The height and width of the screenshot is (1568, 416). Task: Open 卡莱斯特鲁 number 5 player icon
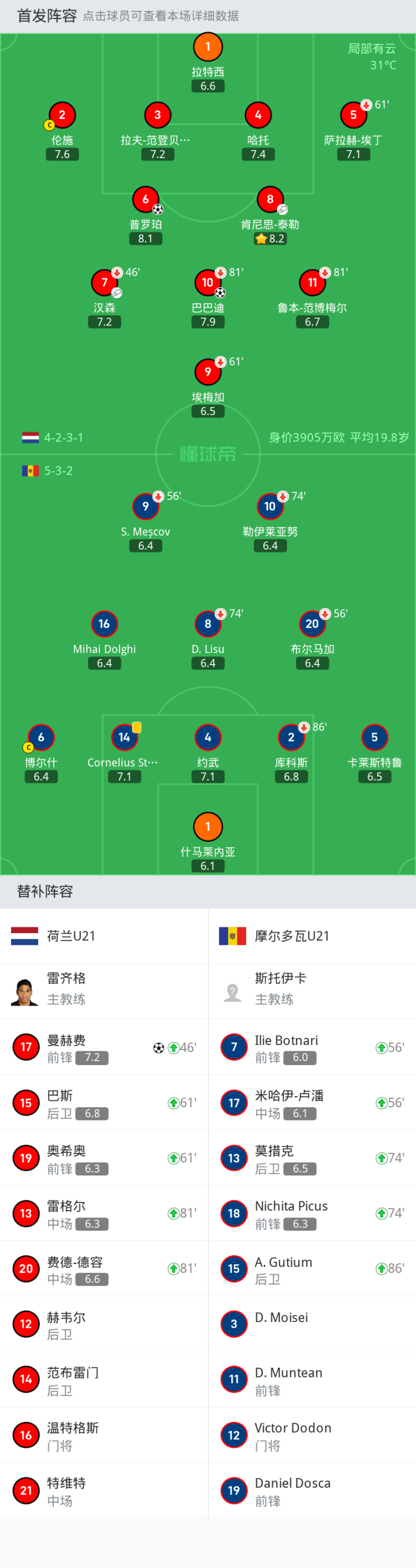(x=374, y=737)
